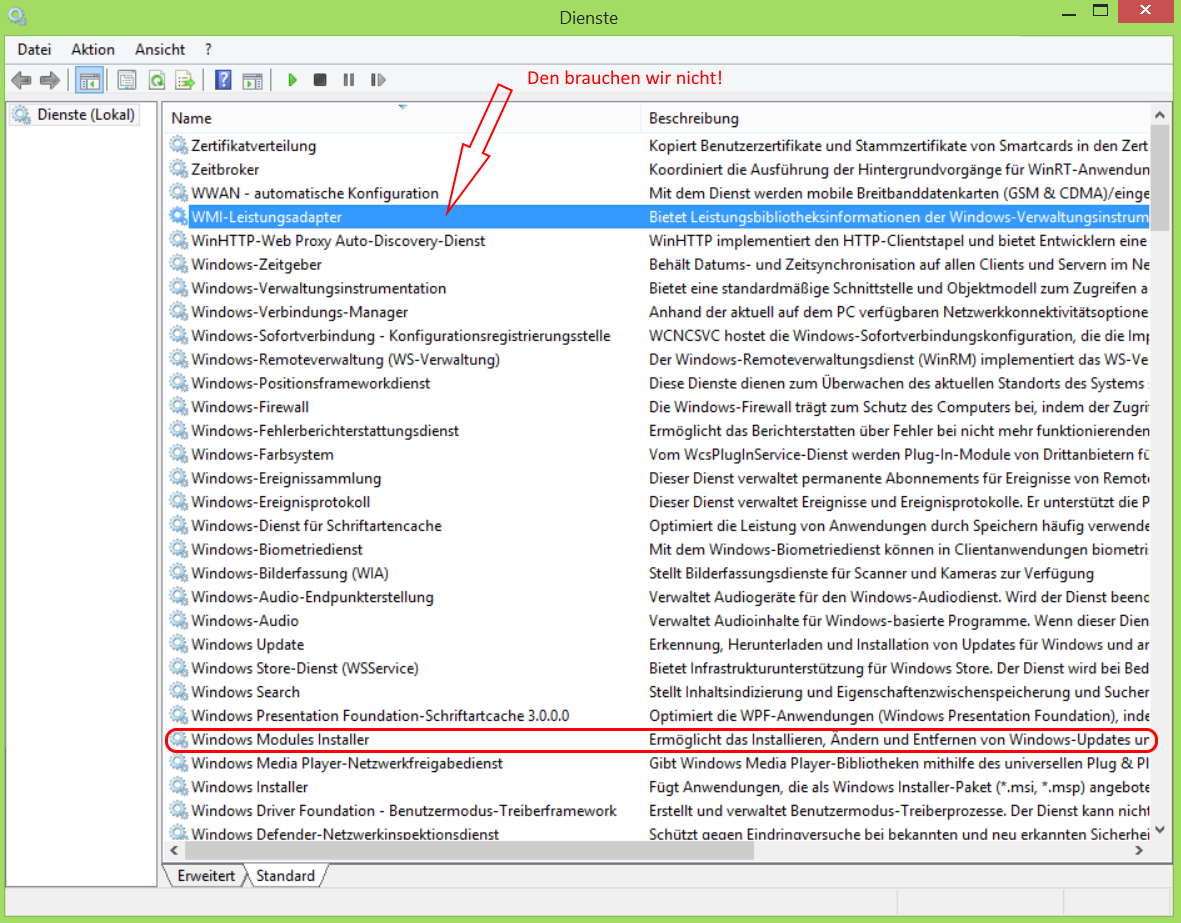
Task: Click the gear icon beside Windows-Audio
Action: (x=178, y=621)
